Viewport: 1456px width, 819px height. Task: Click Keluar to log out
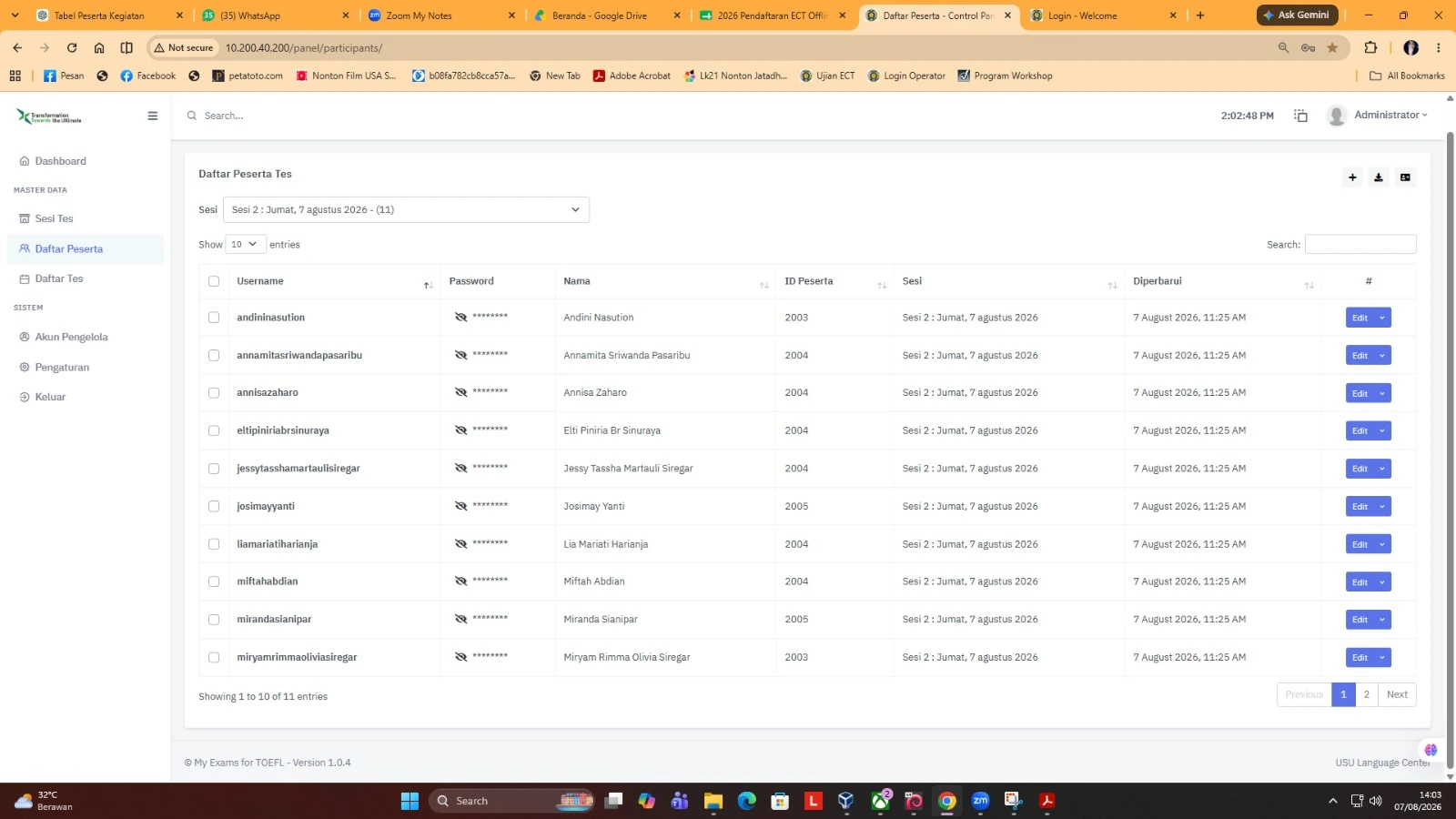click(x=50, y=397)
